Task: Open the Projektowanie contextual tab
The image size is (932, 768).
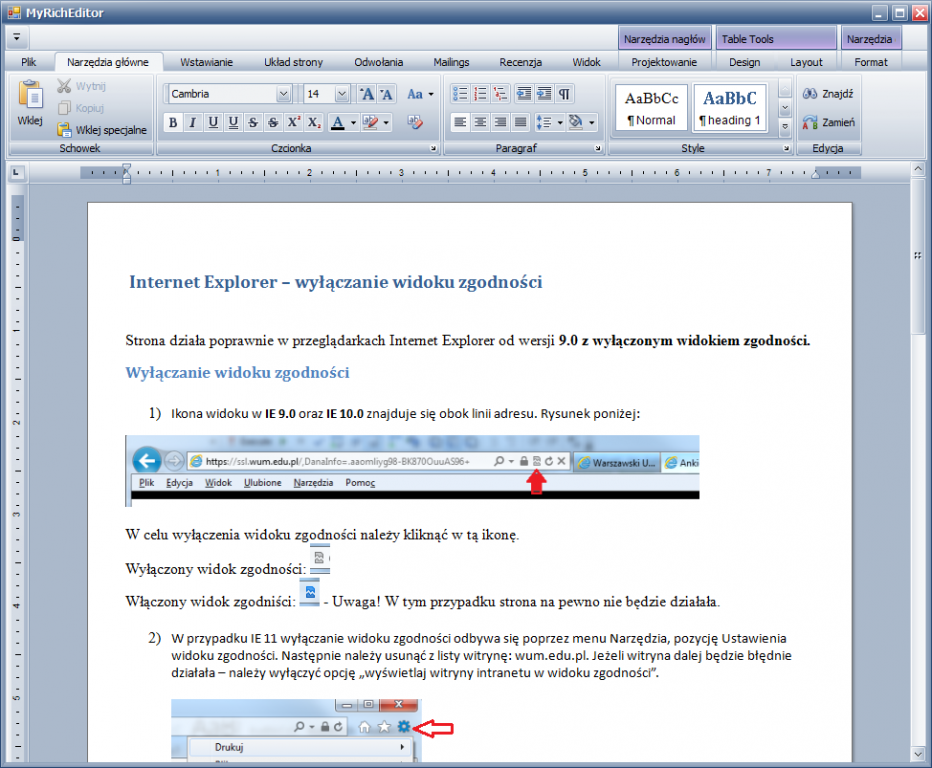Action: click(x=664, y=62)
